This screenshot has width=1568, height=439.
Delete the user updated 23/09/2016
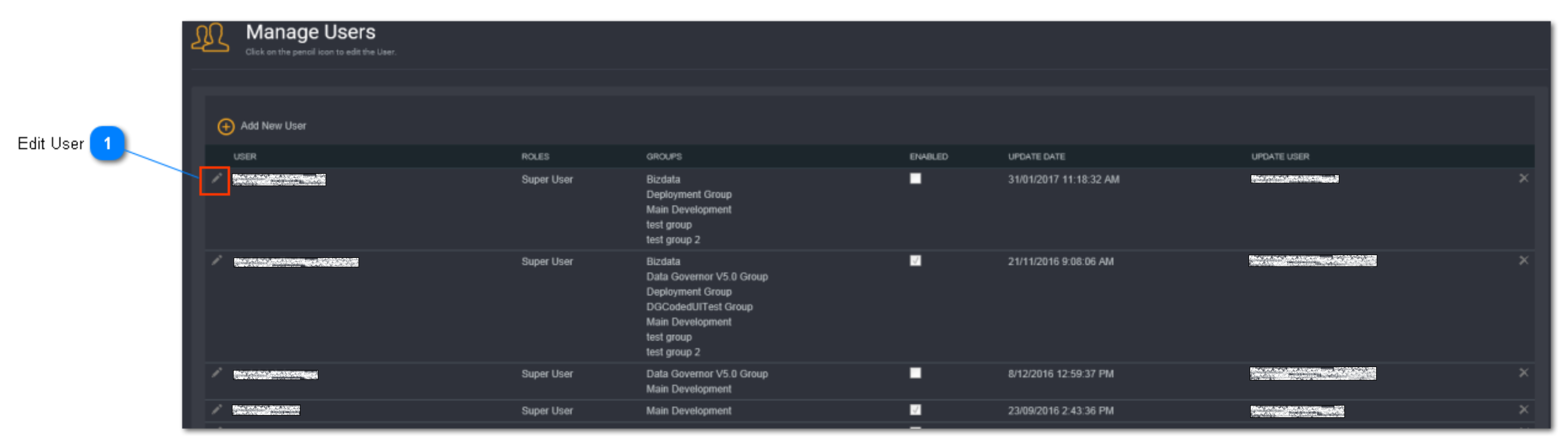1523,410
